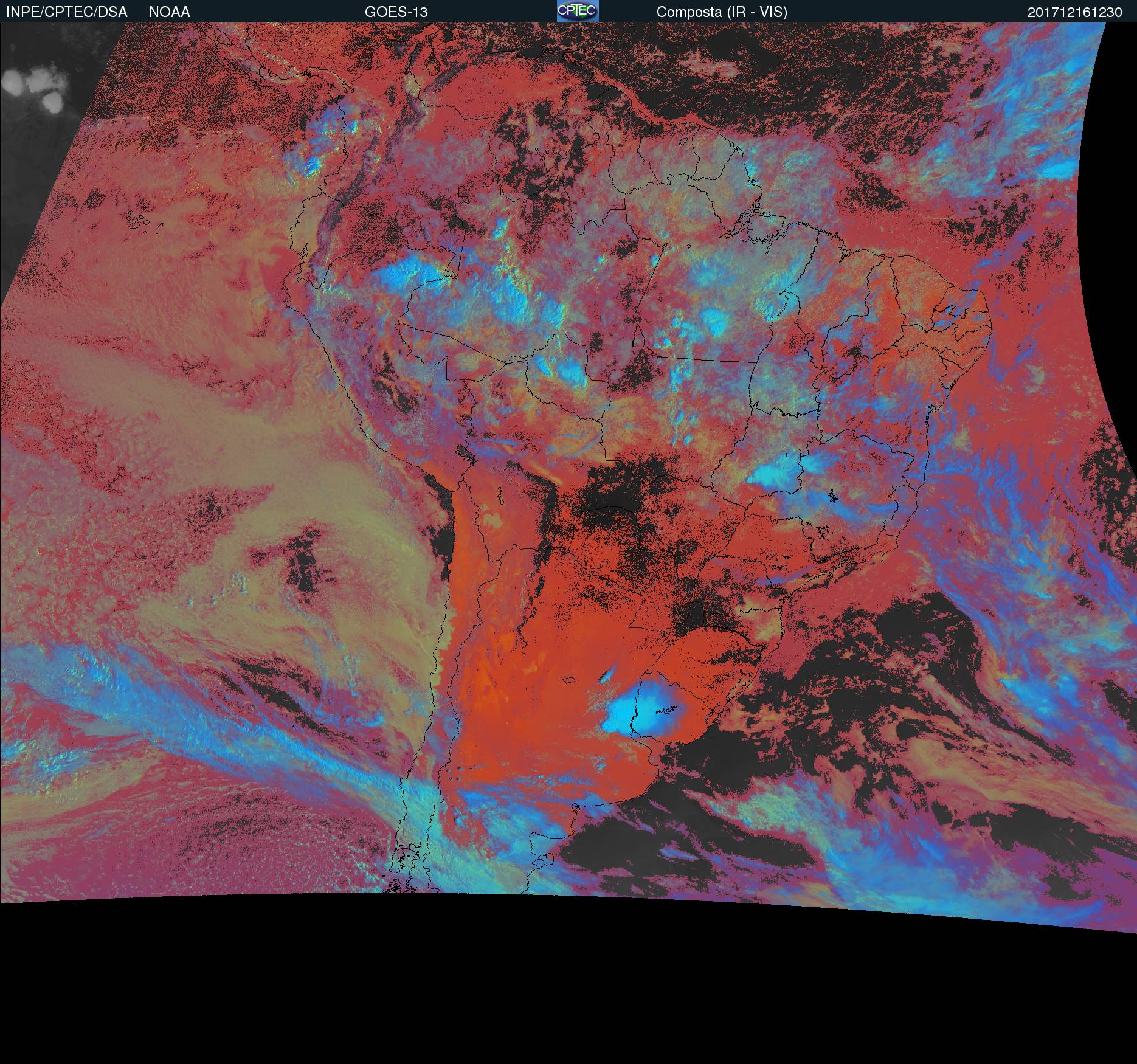Select the Federal District rectangle outline in Brazil
The height and width of the screenshot is (1064, 1137).
[x=793, y=452]
